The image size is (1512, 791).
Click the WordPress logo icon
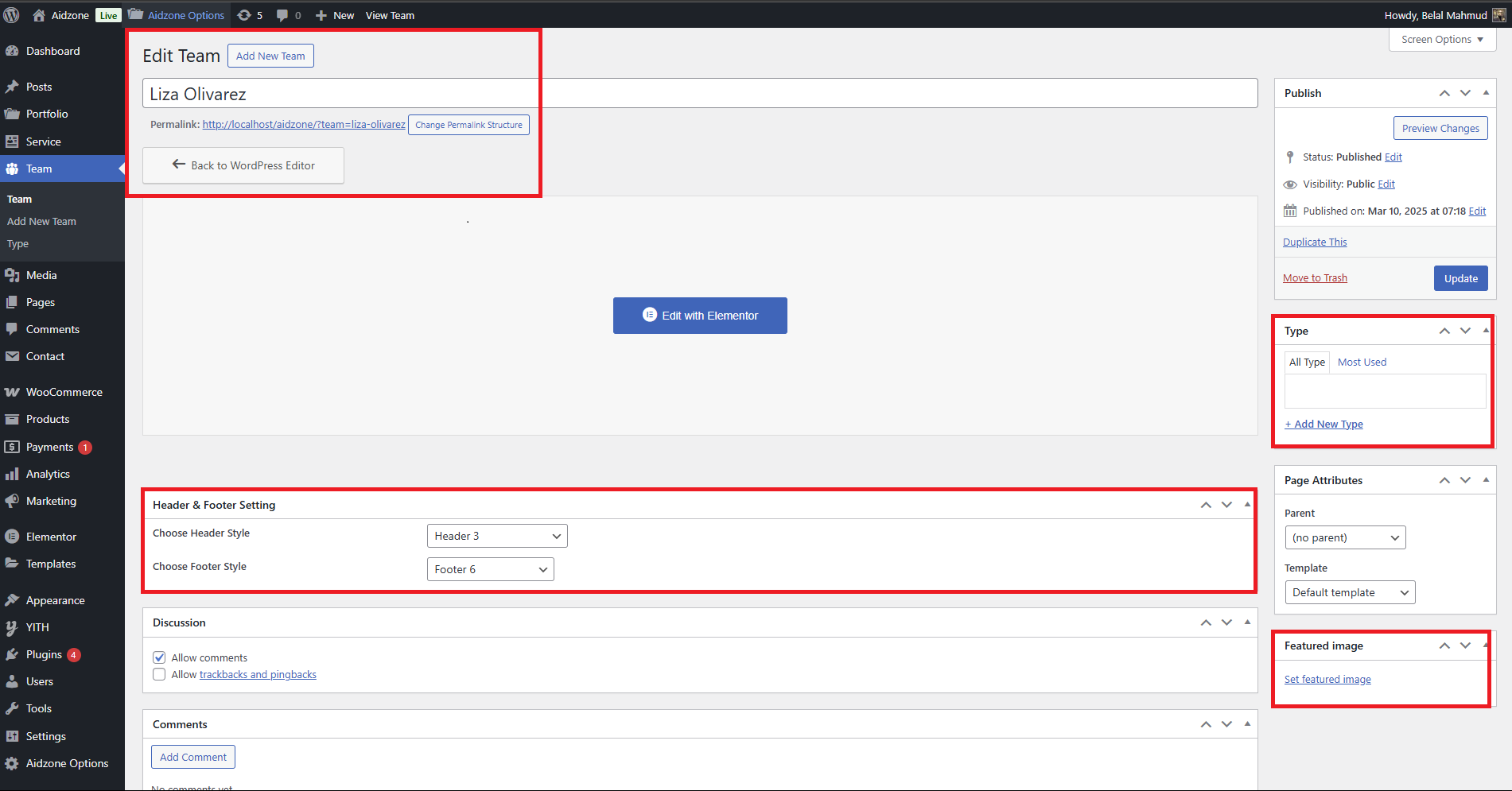tap(12, 15)
